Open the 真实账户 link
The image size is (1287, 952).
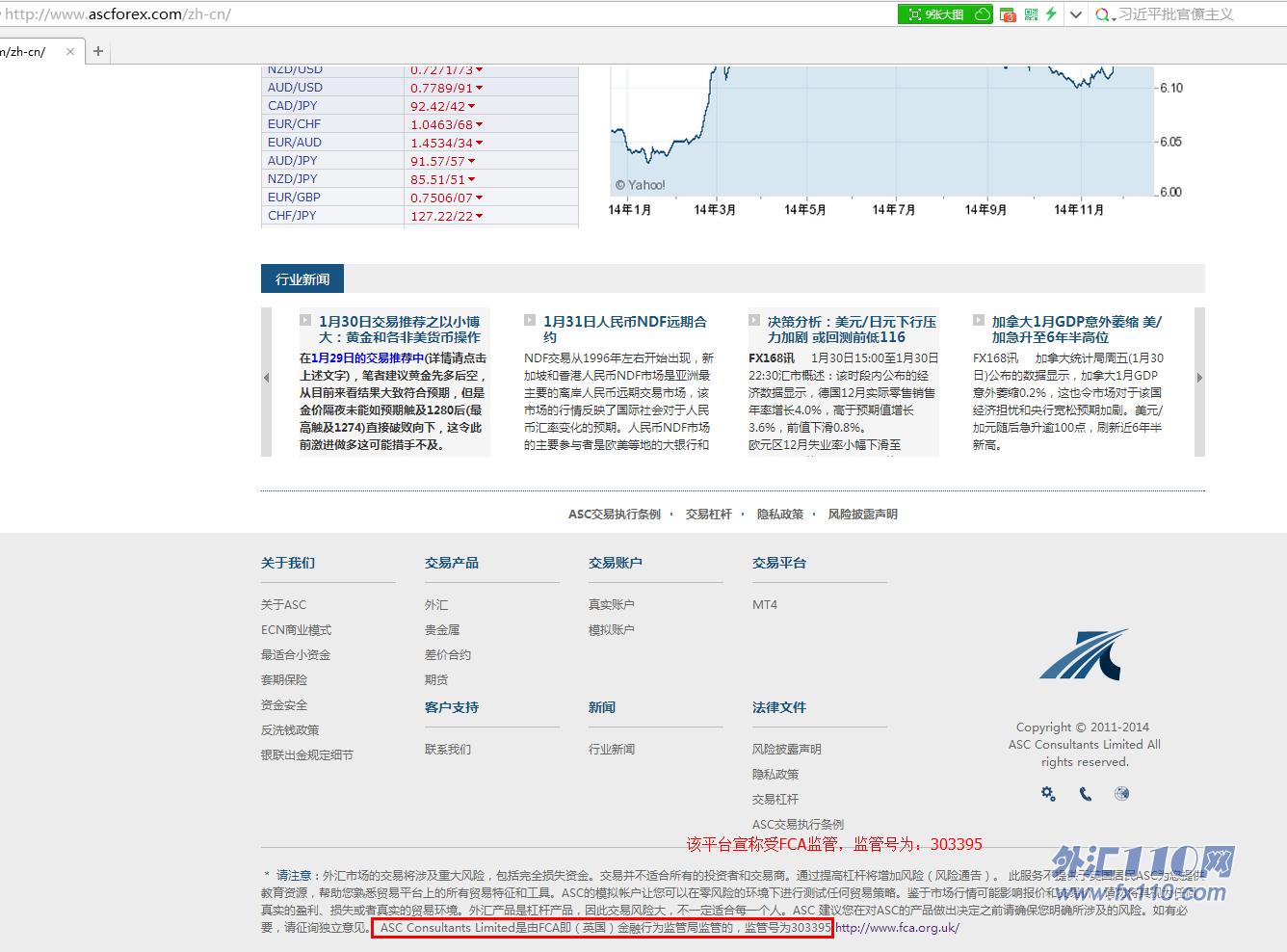(x=612, y=605)
